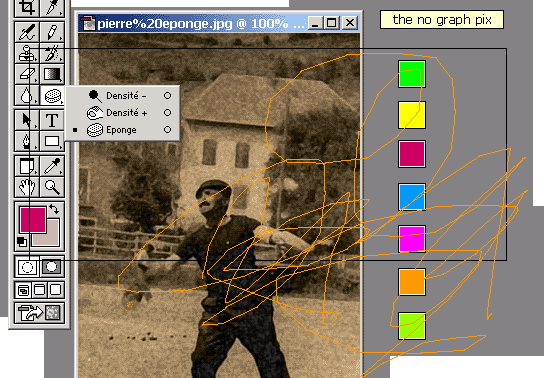Activate the Type tool
Image resolution: width=544 pixels, height=378 pixels.
coord(52,120)
